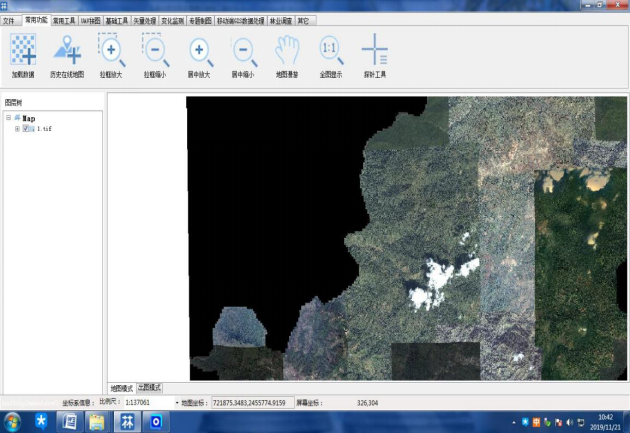630x433 pixels.
Task: Switch to the 矢量处理 tab
Action: 145,19
